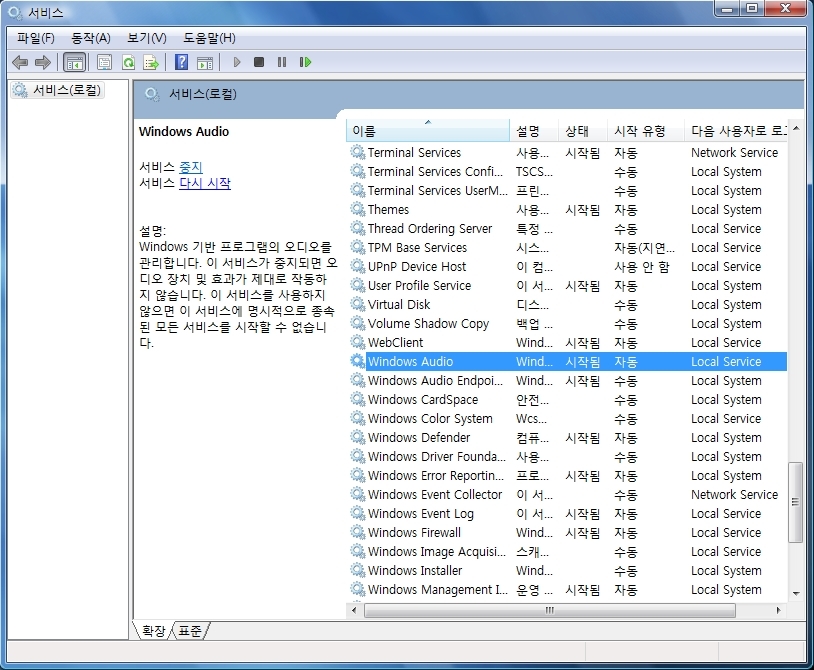The height and width of the screenshot is (670, 814).
Task: Select the User Profile Service row
Action: [567, 285]
